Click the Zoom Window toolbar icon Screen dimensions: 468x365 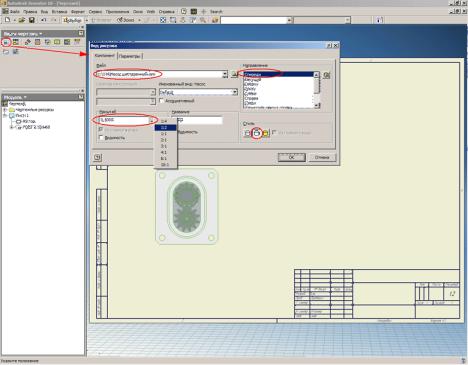[x=173, y=20]
